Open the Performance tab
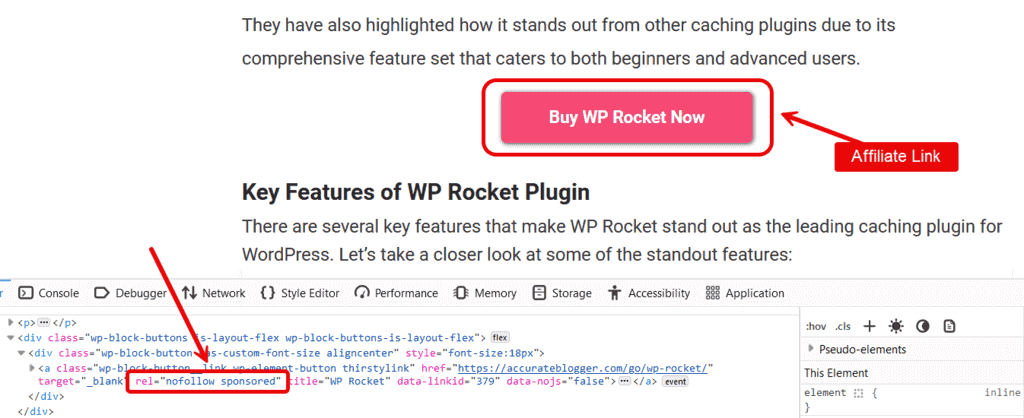The width and height of the screenshot is (1024, 418). click(396, 293)
